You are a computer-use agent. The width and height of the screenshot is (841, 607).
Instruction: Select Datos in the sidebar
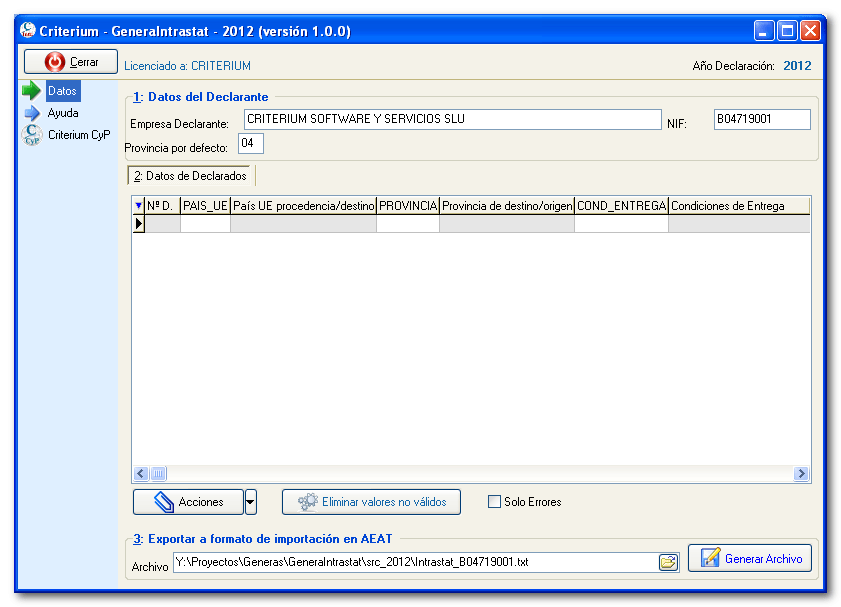pyautogui.click(x=63, y=91)
